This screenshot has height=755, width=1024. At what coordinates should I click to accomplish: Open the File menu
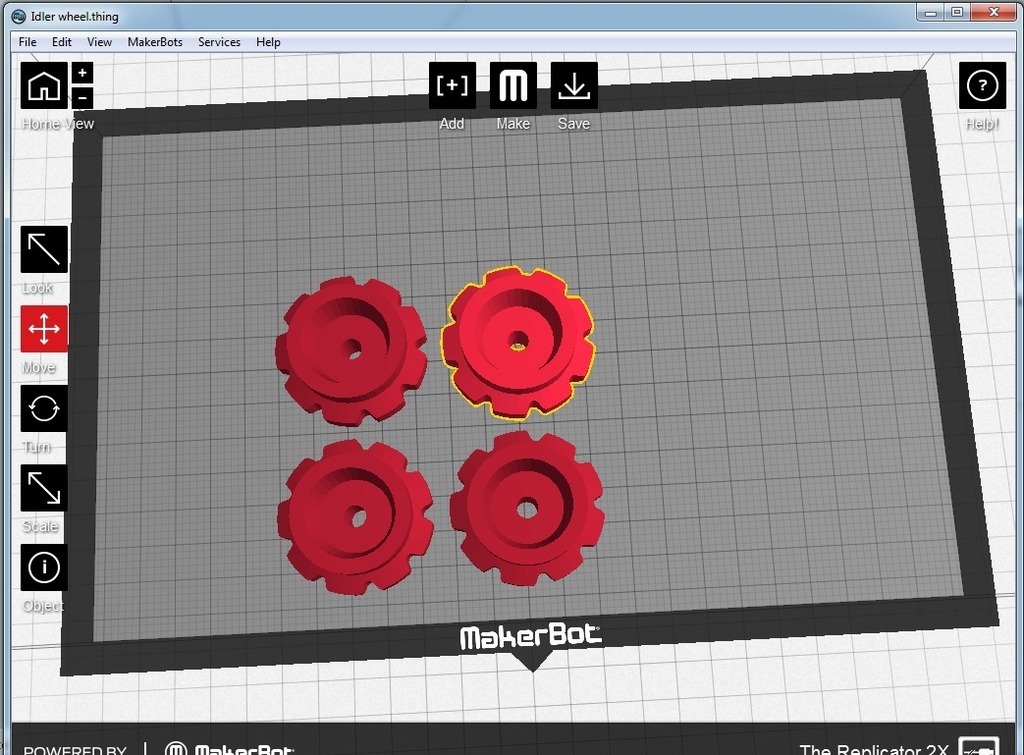click(26, 42)
